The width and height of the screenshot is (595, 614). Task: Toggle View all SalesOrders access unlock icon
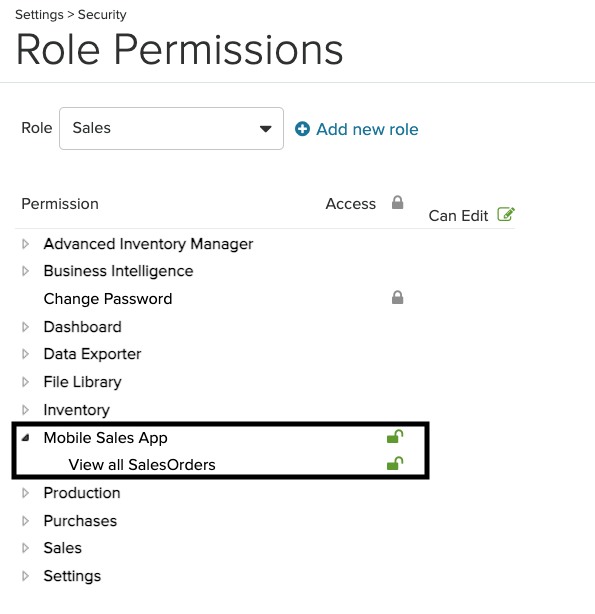(395, 464)
